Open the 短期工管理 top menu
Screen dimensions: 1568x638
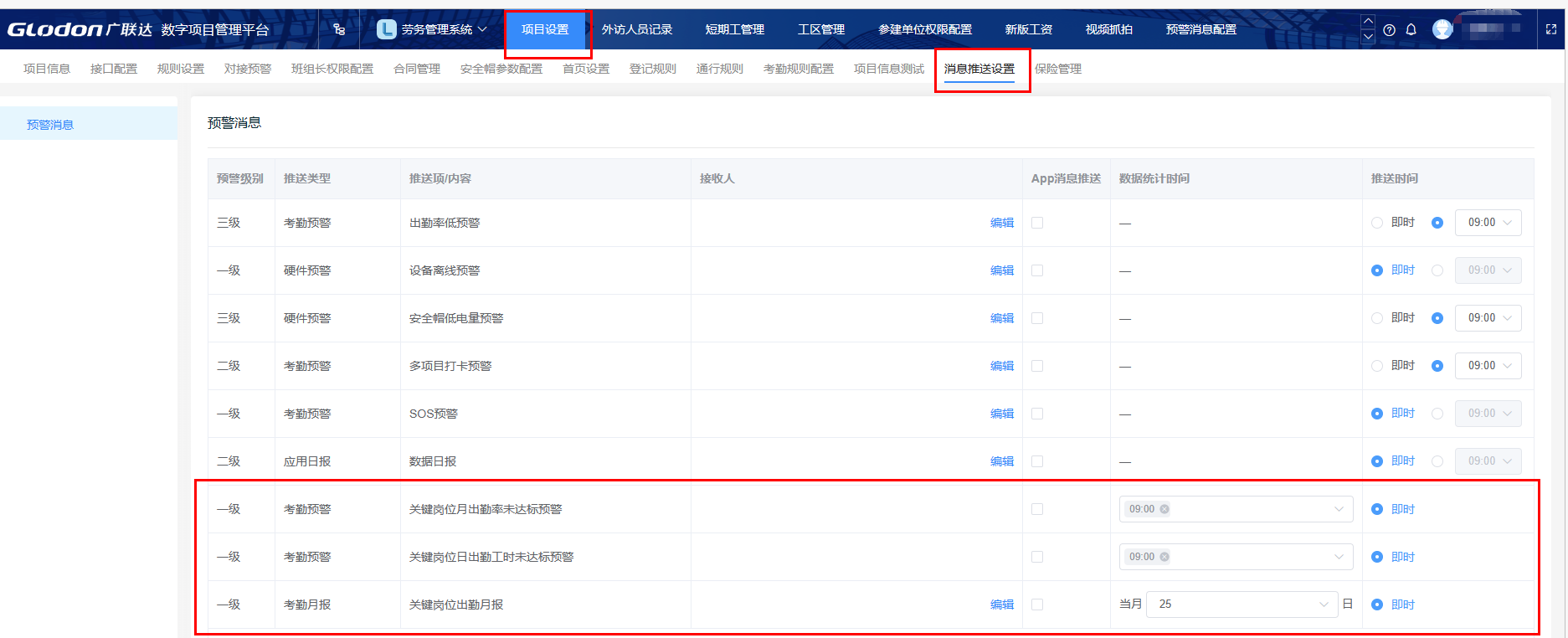[735, 29]
